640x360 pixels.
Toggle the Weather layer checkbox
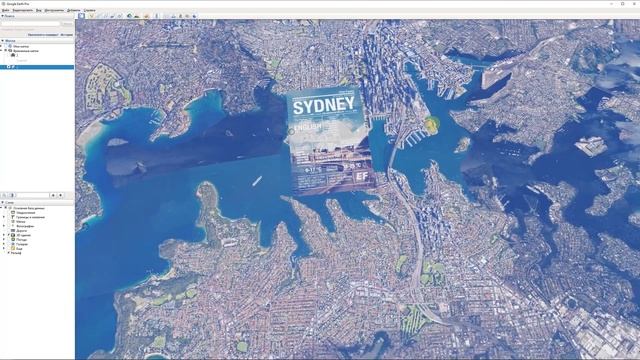[x=9, y=240]
